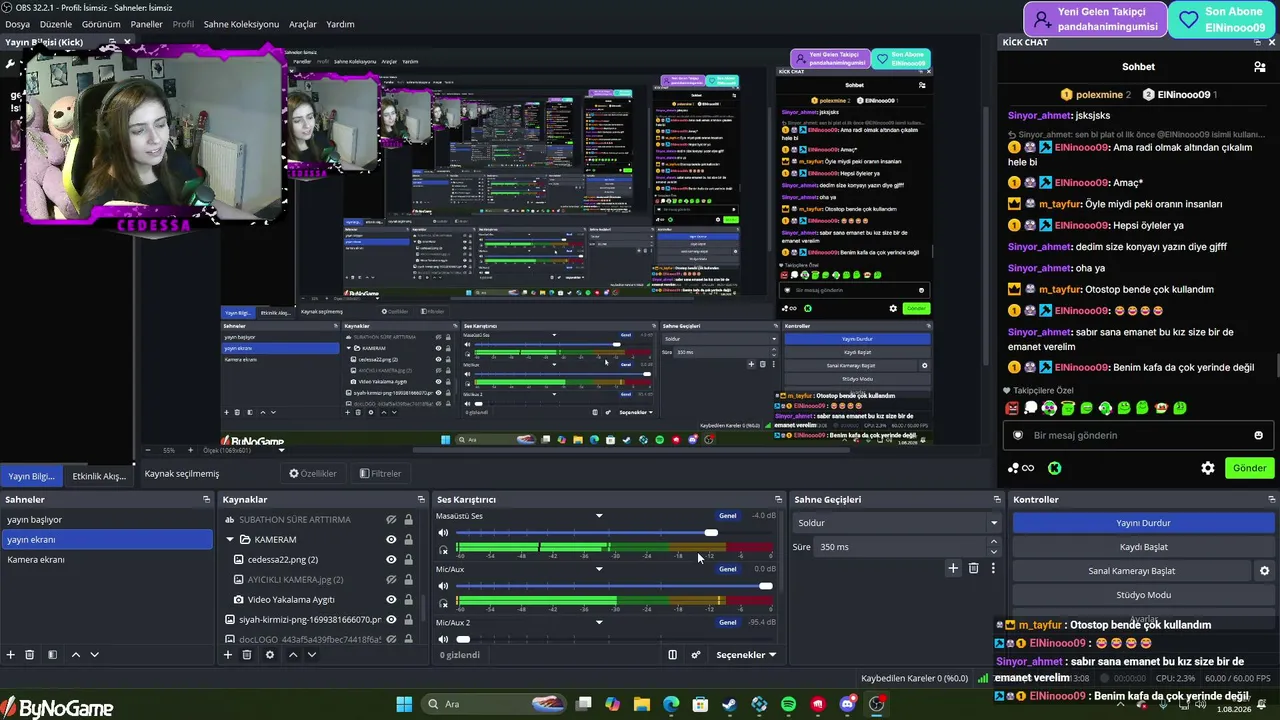Unlock the KAMERAM group

coord(408,540)
